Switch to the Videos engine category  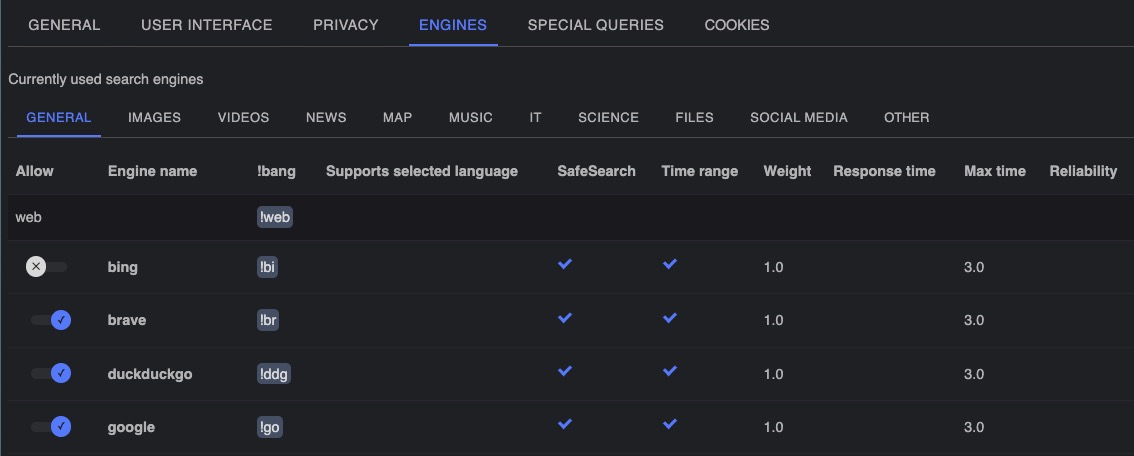coord(243,117)
